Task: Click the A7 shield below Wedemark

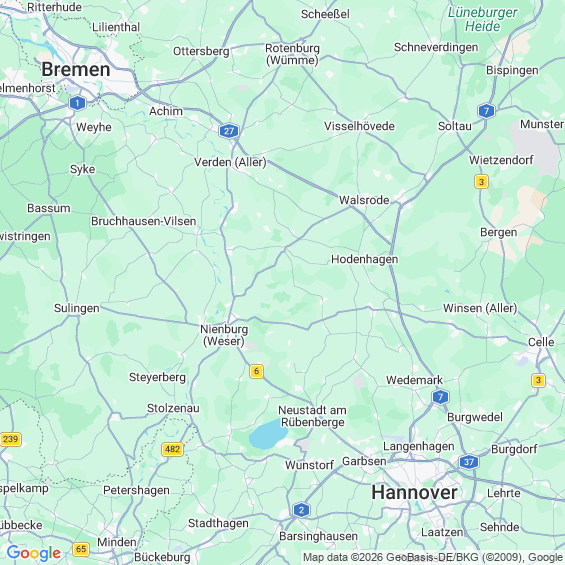Action: pyautogui.click(x=440, y=397)
